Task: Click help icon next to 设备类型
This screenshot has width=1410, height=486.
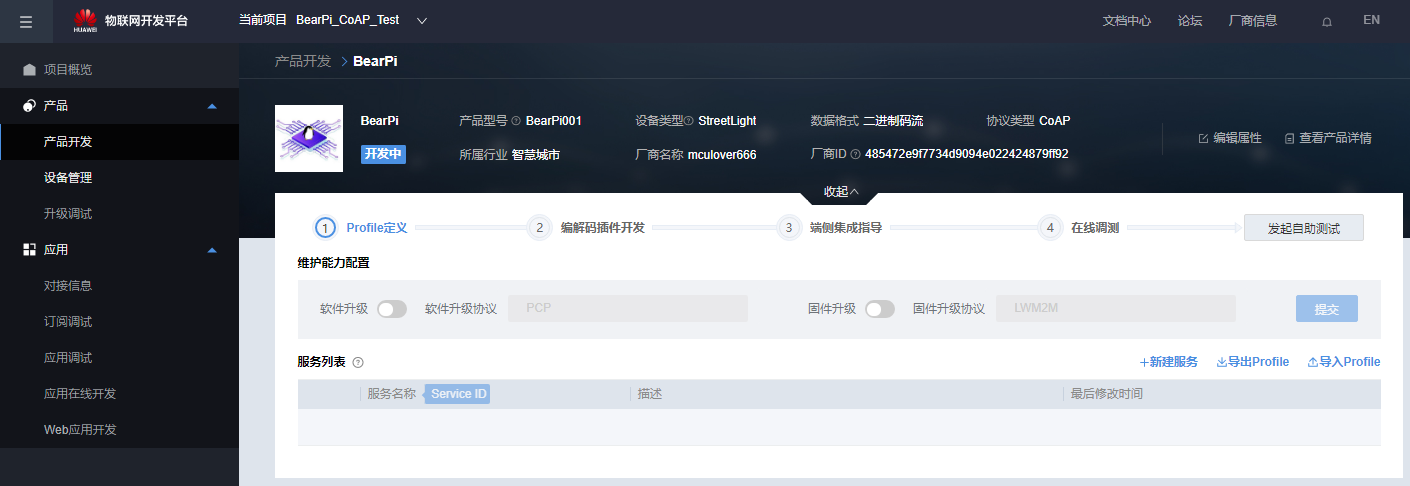Action: (x=689, y=121)
